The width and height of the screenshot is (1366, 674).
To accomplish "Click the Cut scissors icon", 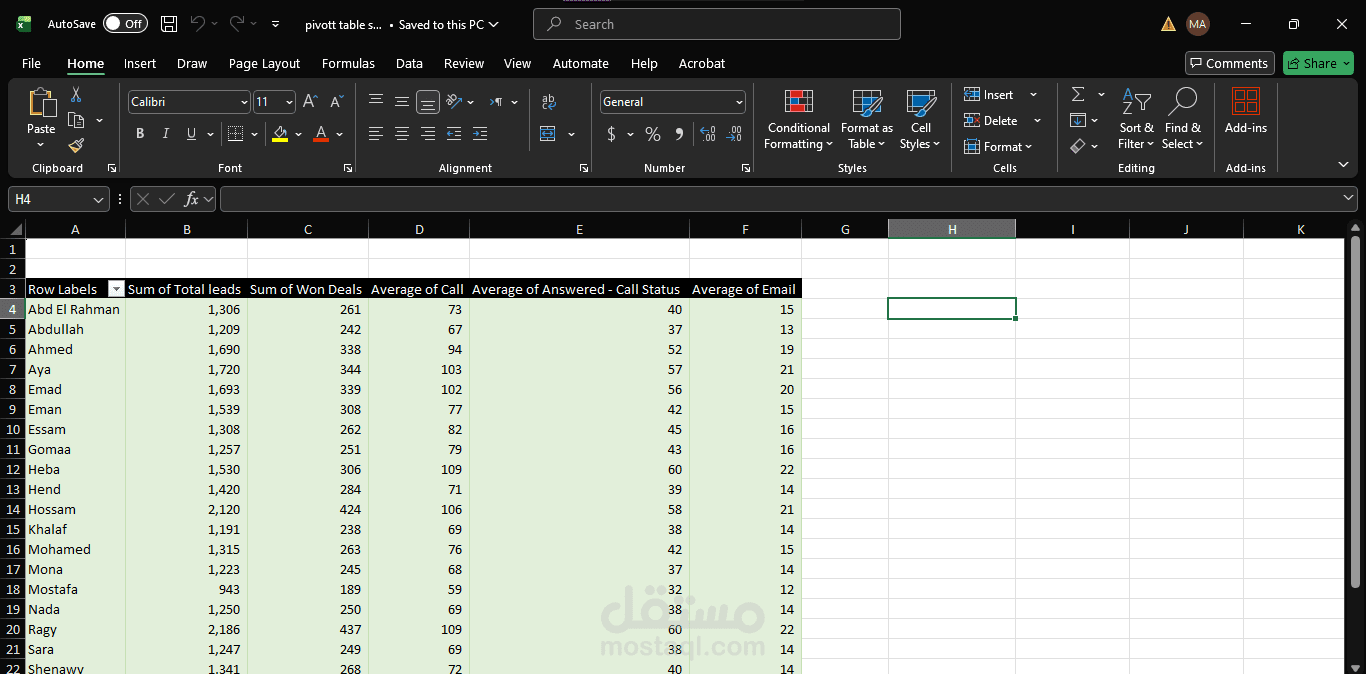I will pos(76,95).
